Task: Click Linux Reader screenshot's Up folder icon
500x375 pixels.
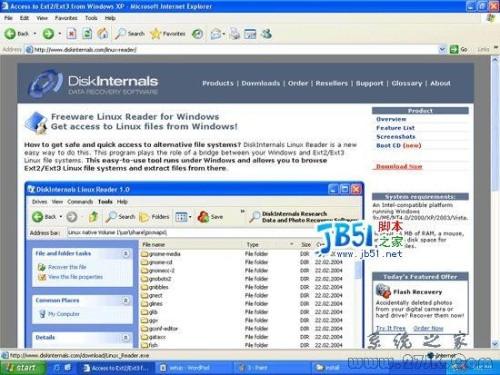Action: click(x=93, y=217)
